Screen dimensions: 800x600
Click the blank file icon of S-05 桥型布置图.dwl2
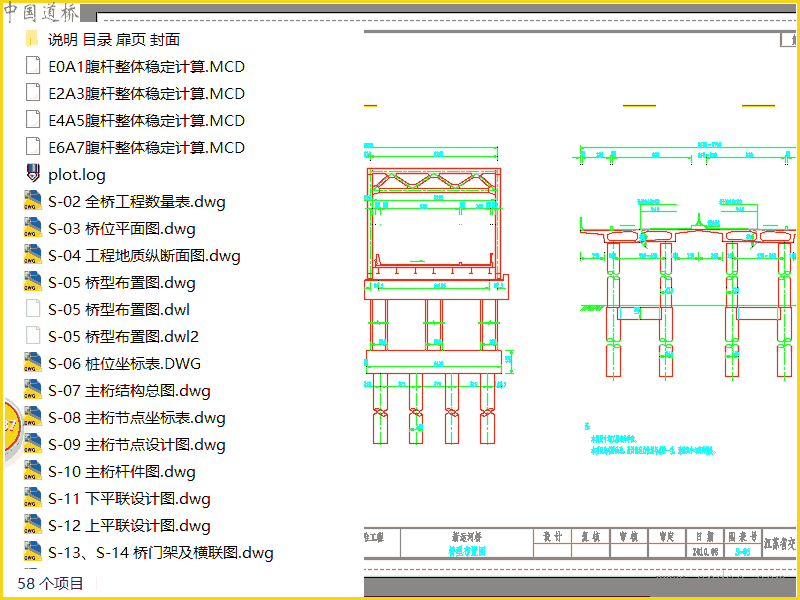click(33, 337)
